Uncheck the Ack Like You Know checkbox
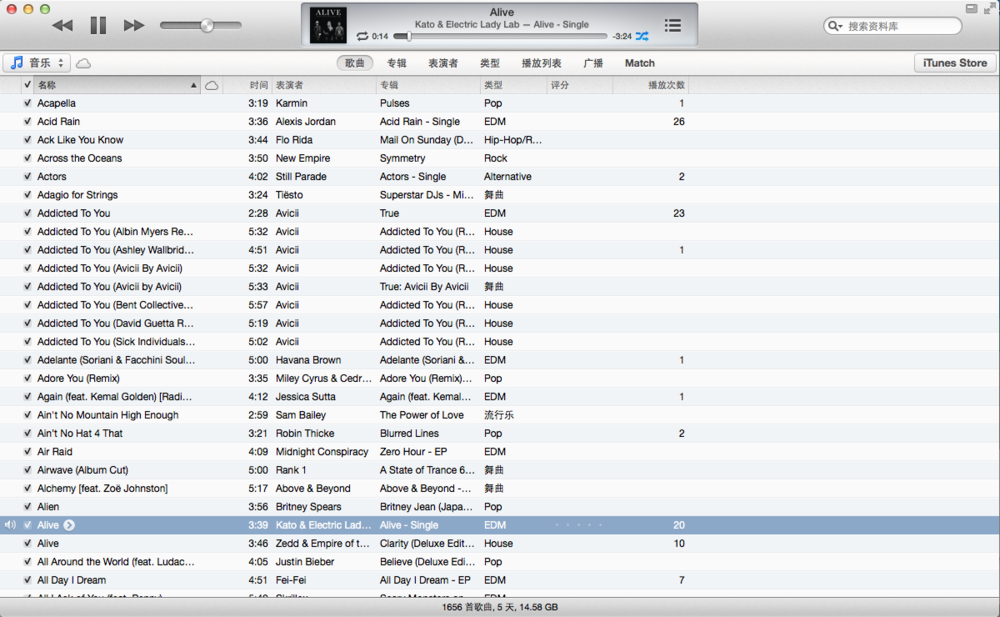Image resolution: width=1000 pixels, height=617 pixels. (x=27, y=140)
